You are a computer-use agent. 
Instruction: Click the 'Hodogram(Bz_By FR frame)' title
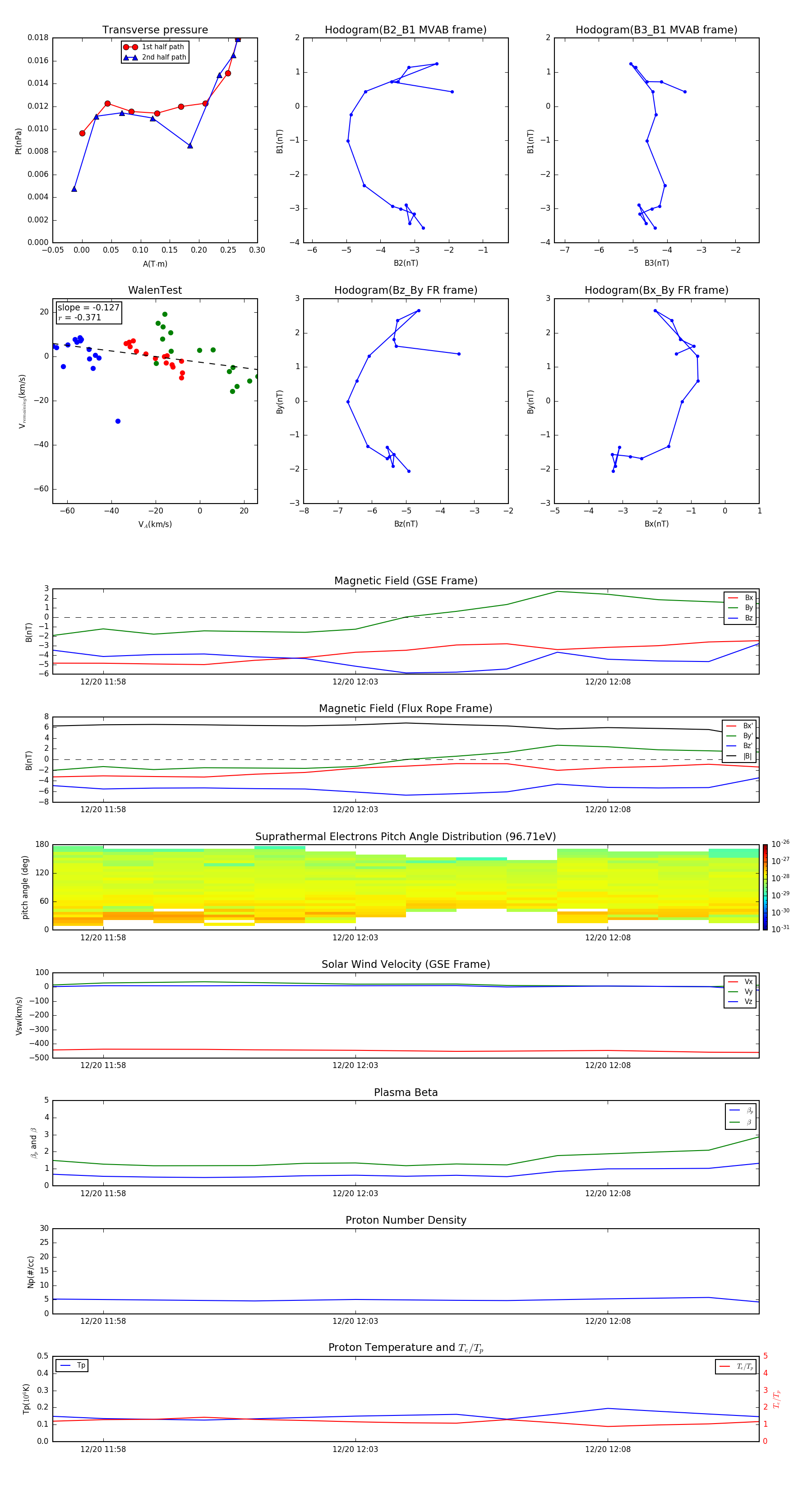tap(406, 290)
